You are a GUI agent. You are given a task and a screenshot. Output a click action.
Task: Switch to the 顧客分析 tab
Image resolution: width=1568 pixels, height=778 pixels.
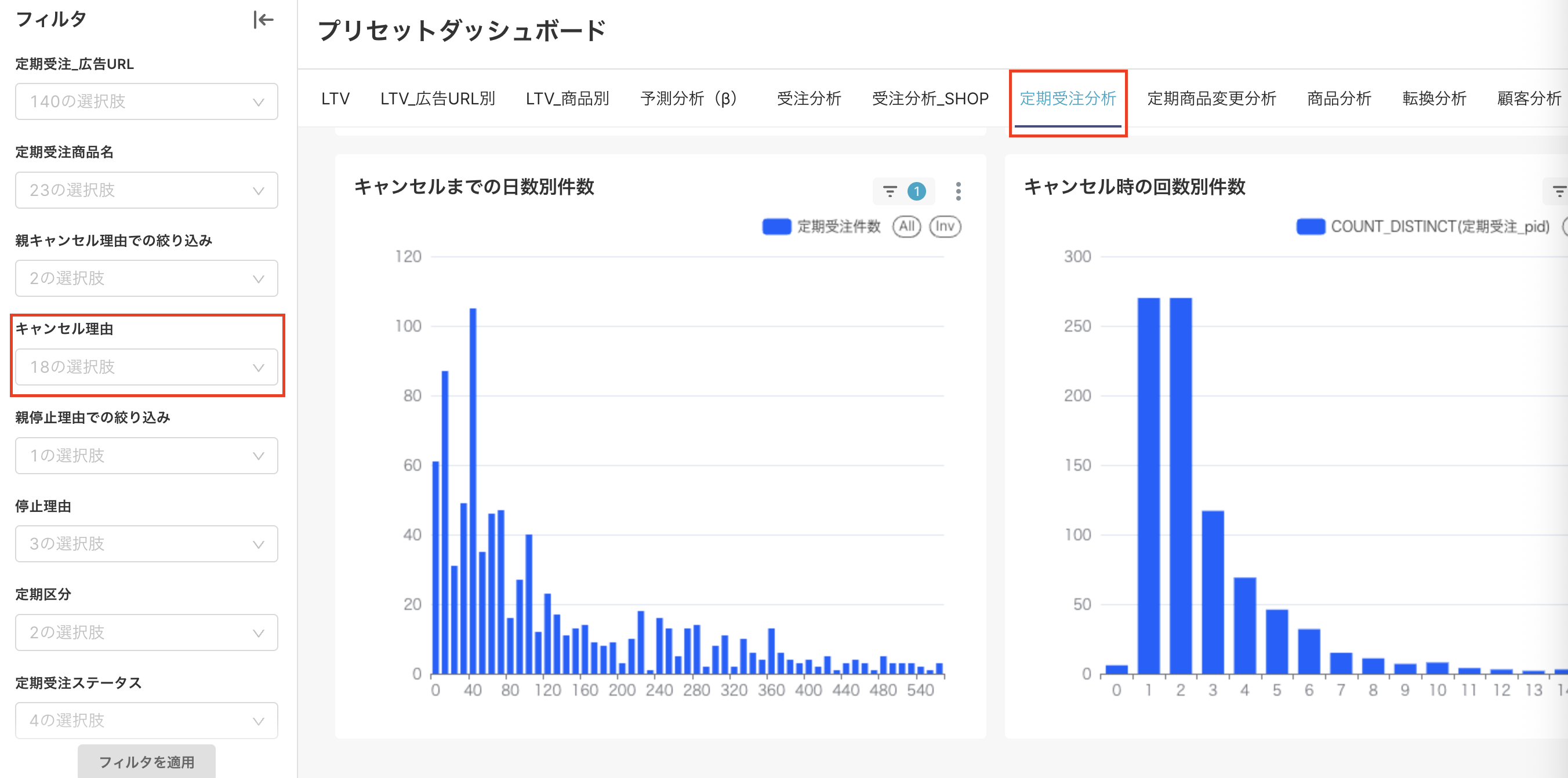[1529, 99]
